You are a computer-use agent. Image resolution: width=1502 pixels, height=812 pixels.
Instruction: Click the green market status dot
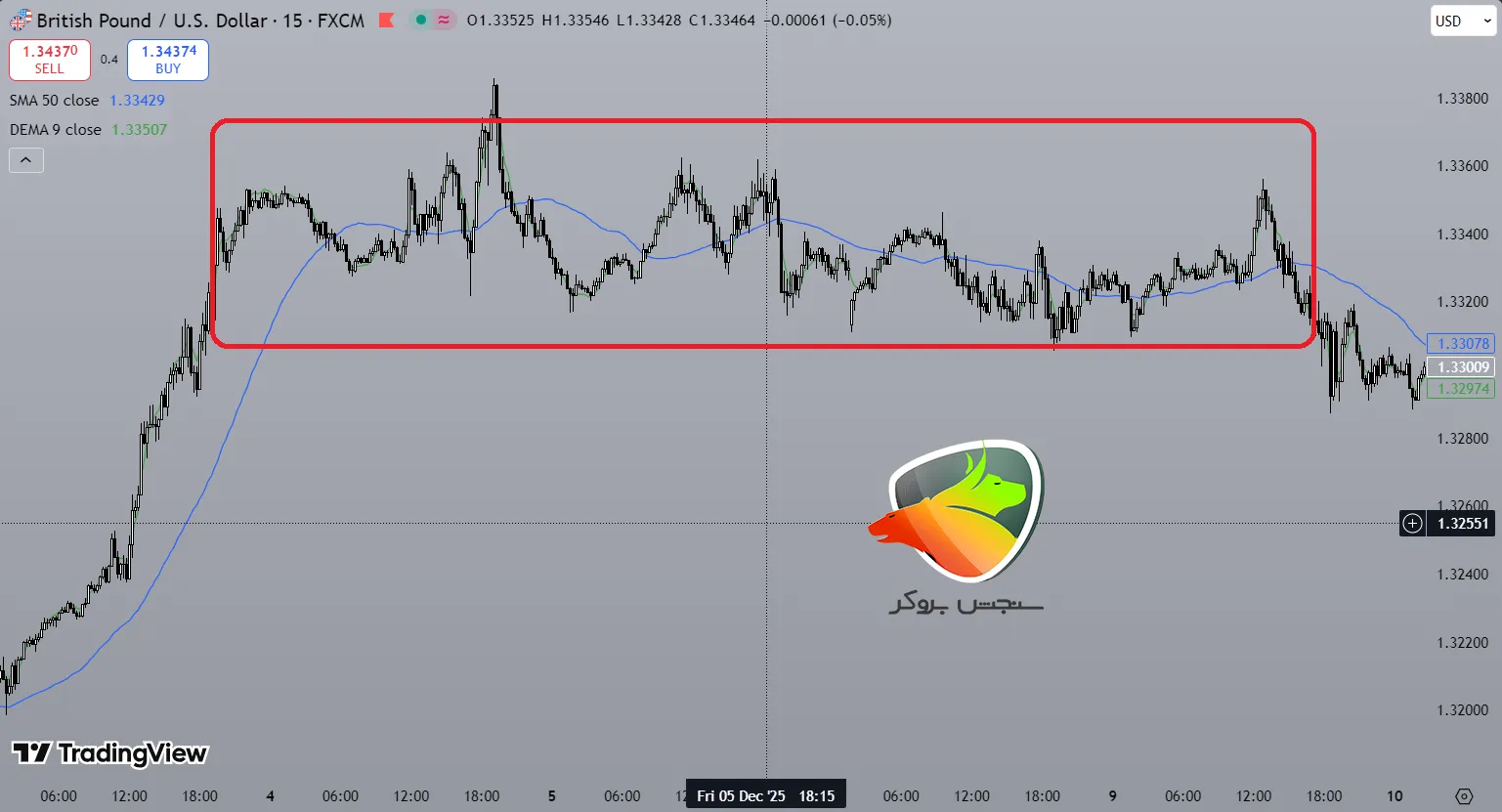click(x=420, y=21)
